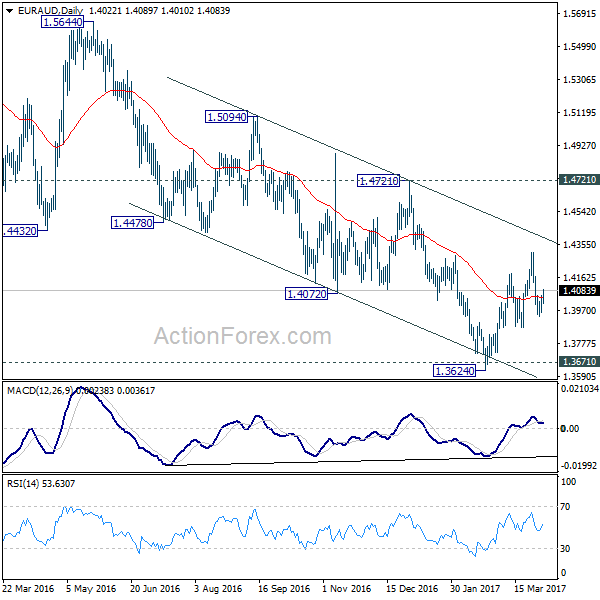Select the 1.36240 bottom price label
This screenshot has width=600, height=600.
pyautogui.click(x=454, y=371)
